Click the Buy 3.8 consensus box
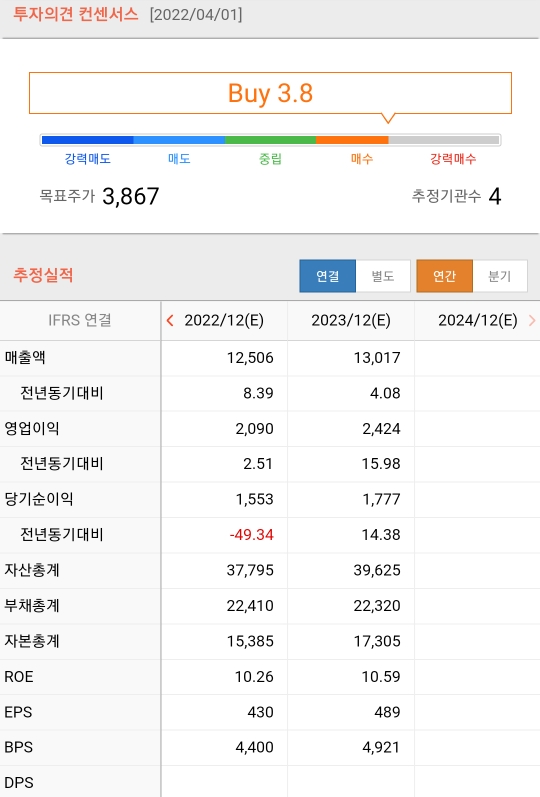Screen dimensions: 540x797 (x=270, y=93)
